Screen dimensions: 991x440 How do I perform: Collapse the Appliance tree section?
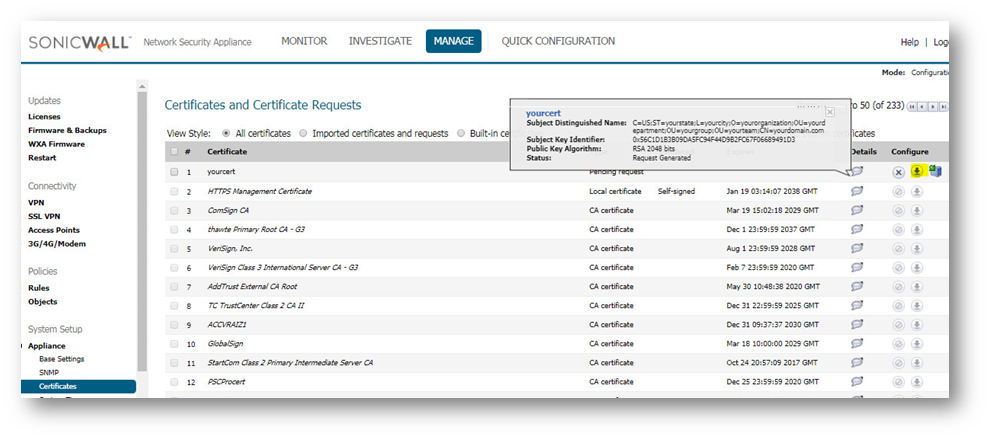point(22,345)
